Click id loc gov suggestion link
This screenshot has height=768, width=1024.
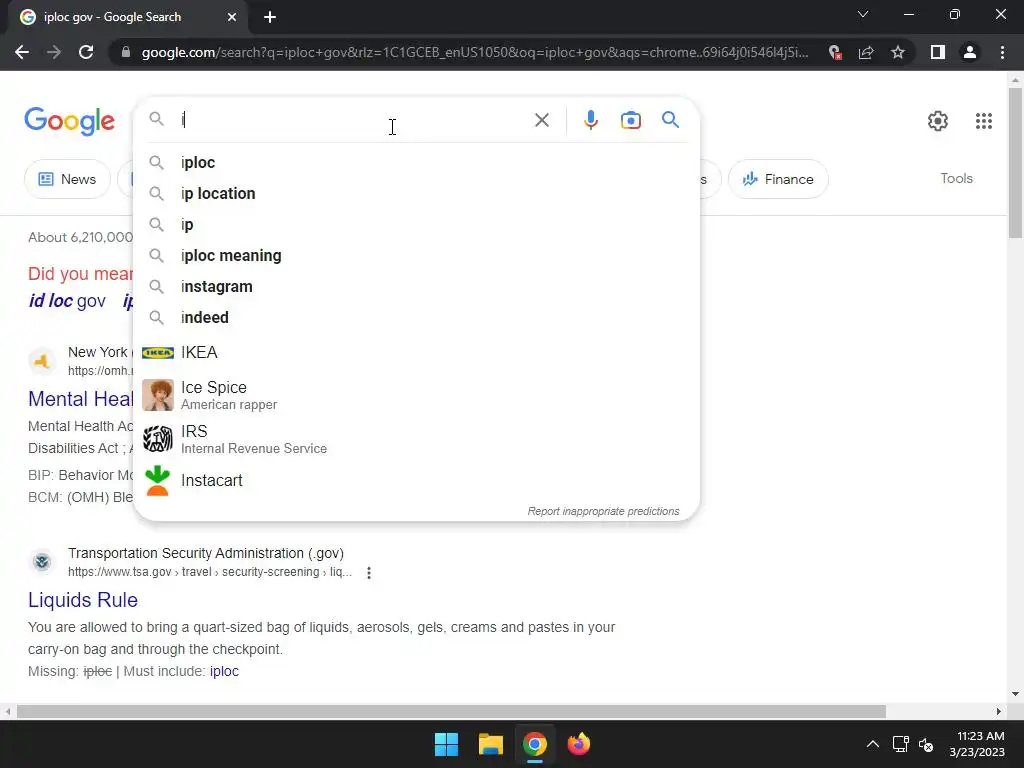[x=67, y=300]
